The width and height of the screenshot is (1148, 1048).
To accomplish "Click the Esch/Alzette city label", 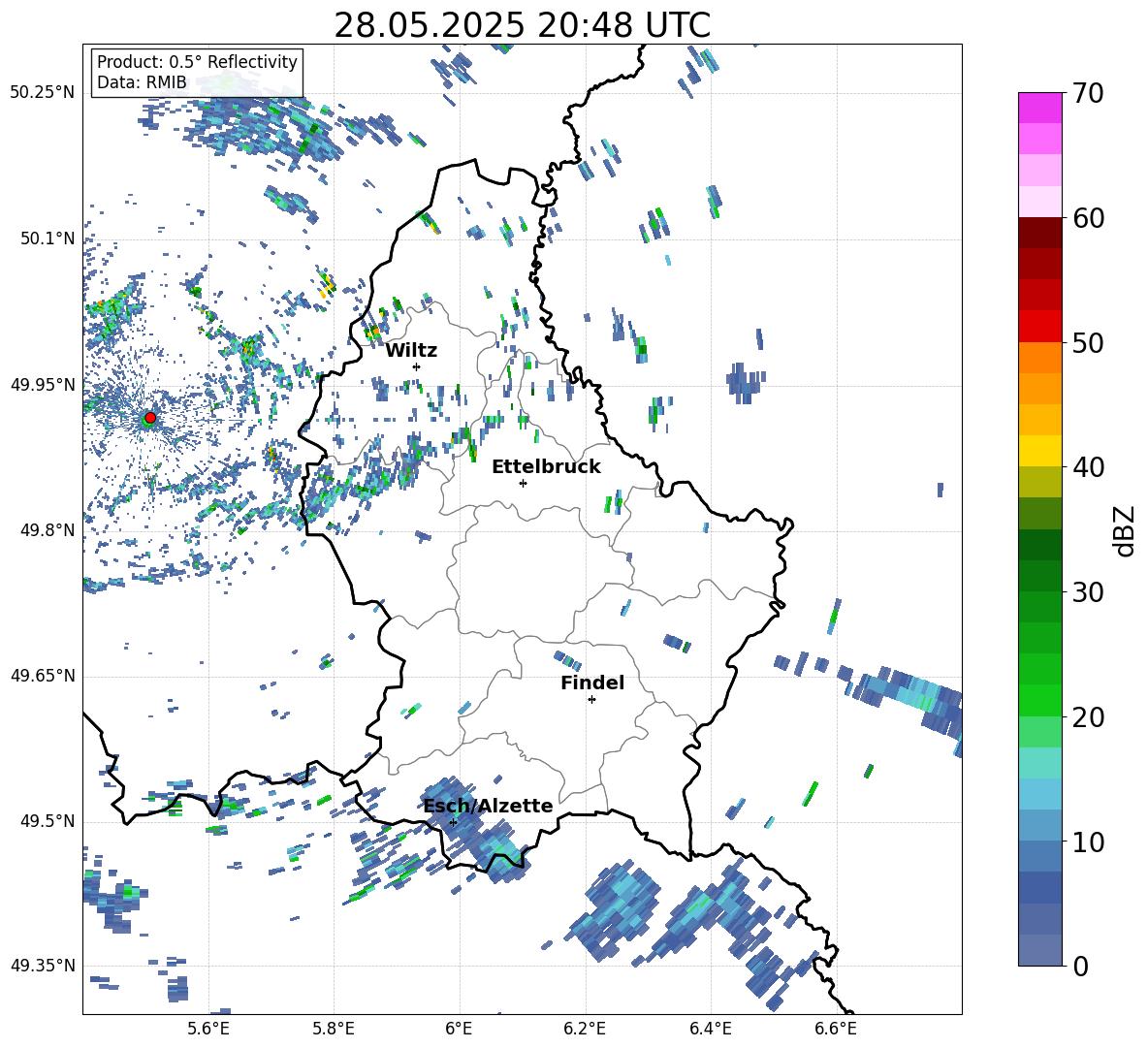I will (489, 806).
